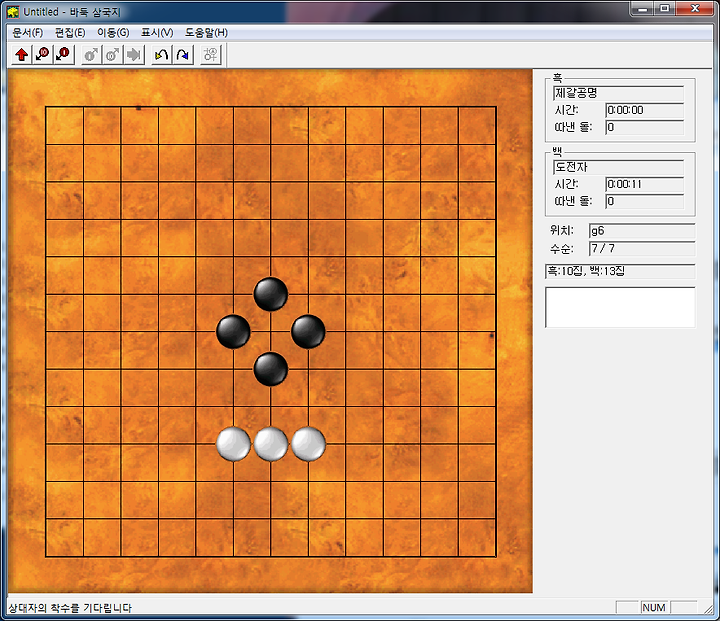
Task: Open the 이동(G) menu
Action: tap(113, 33)
